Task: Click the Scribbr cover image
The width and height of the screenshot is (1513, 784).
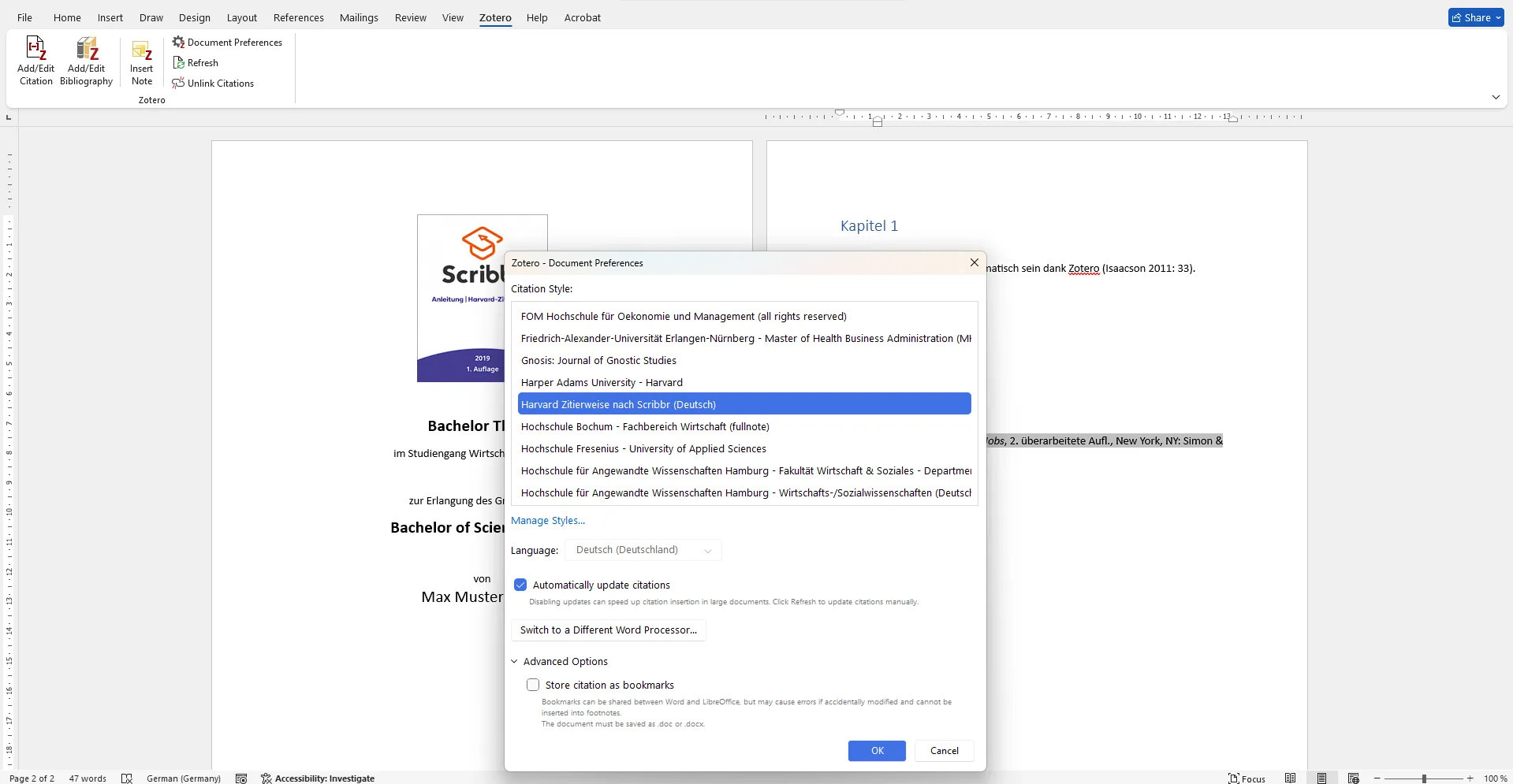Action: coord(460,299)
